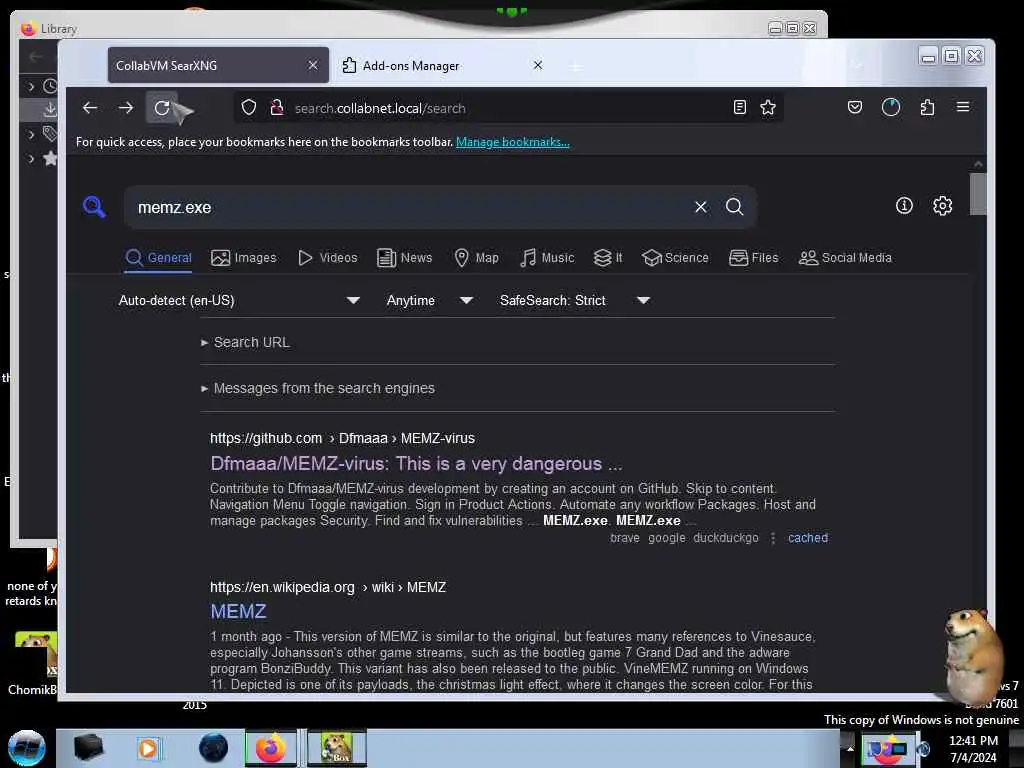Select the Social Media search category
1024x768 pixels.
[x=845, y=258]
